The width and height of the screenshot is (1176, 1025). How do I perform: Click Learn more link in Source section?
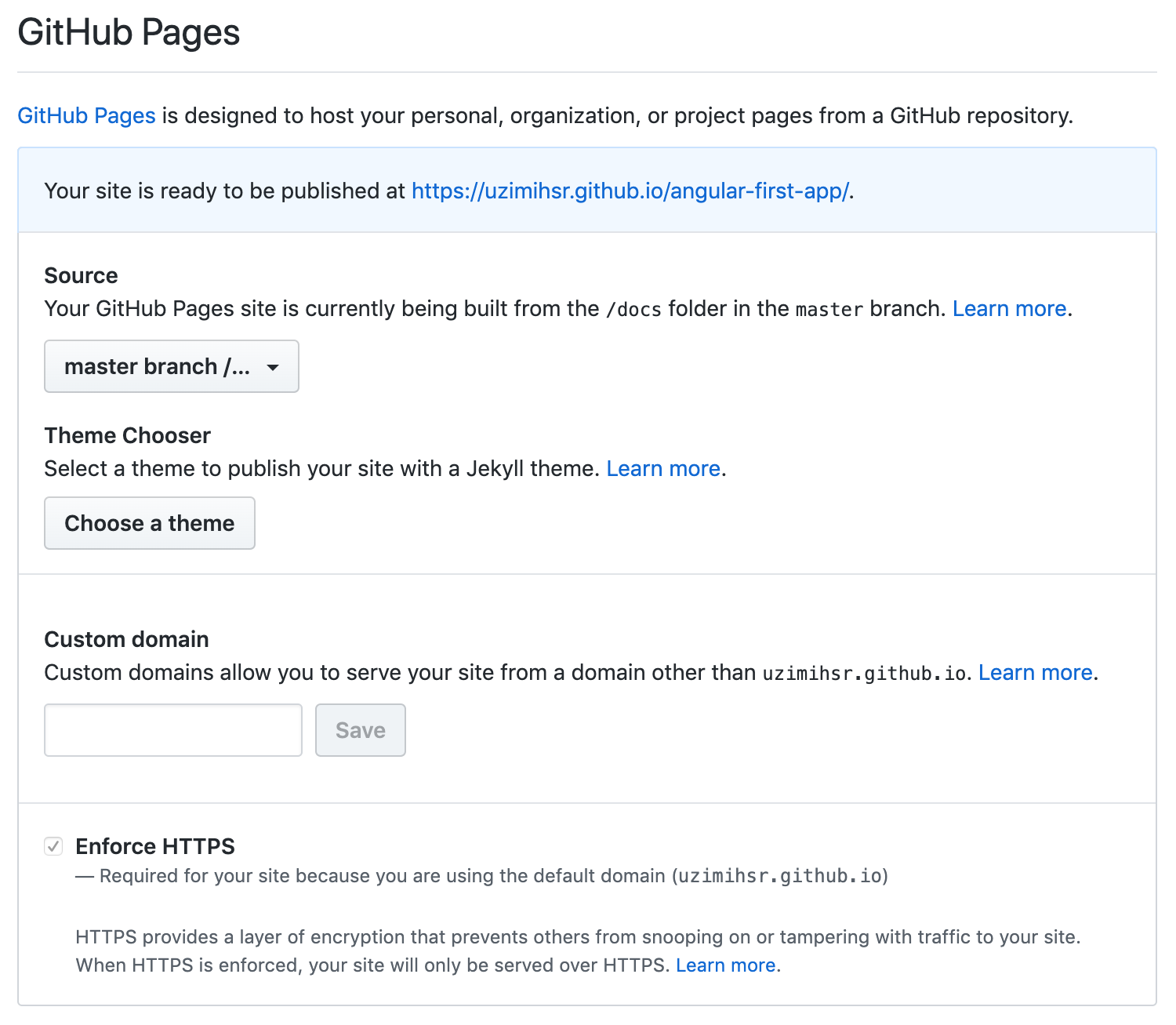pos(1010,309)
